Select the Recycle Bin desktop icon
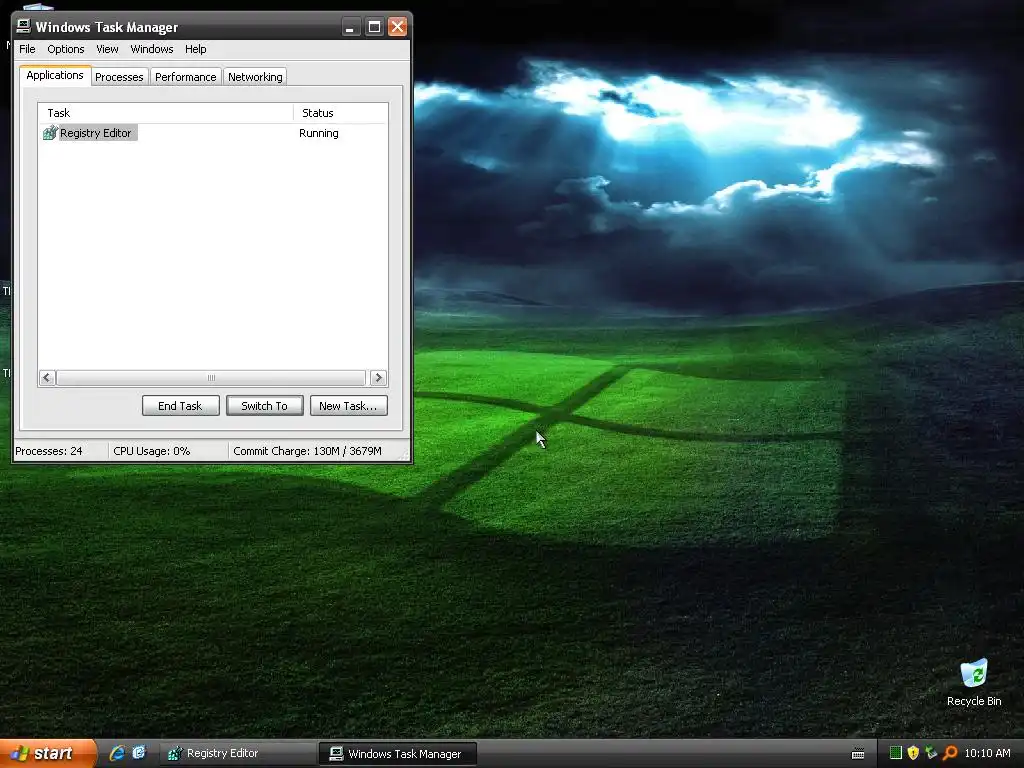The width and height of the screenshot is (1024, 768). click(x=974, y=683)
